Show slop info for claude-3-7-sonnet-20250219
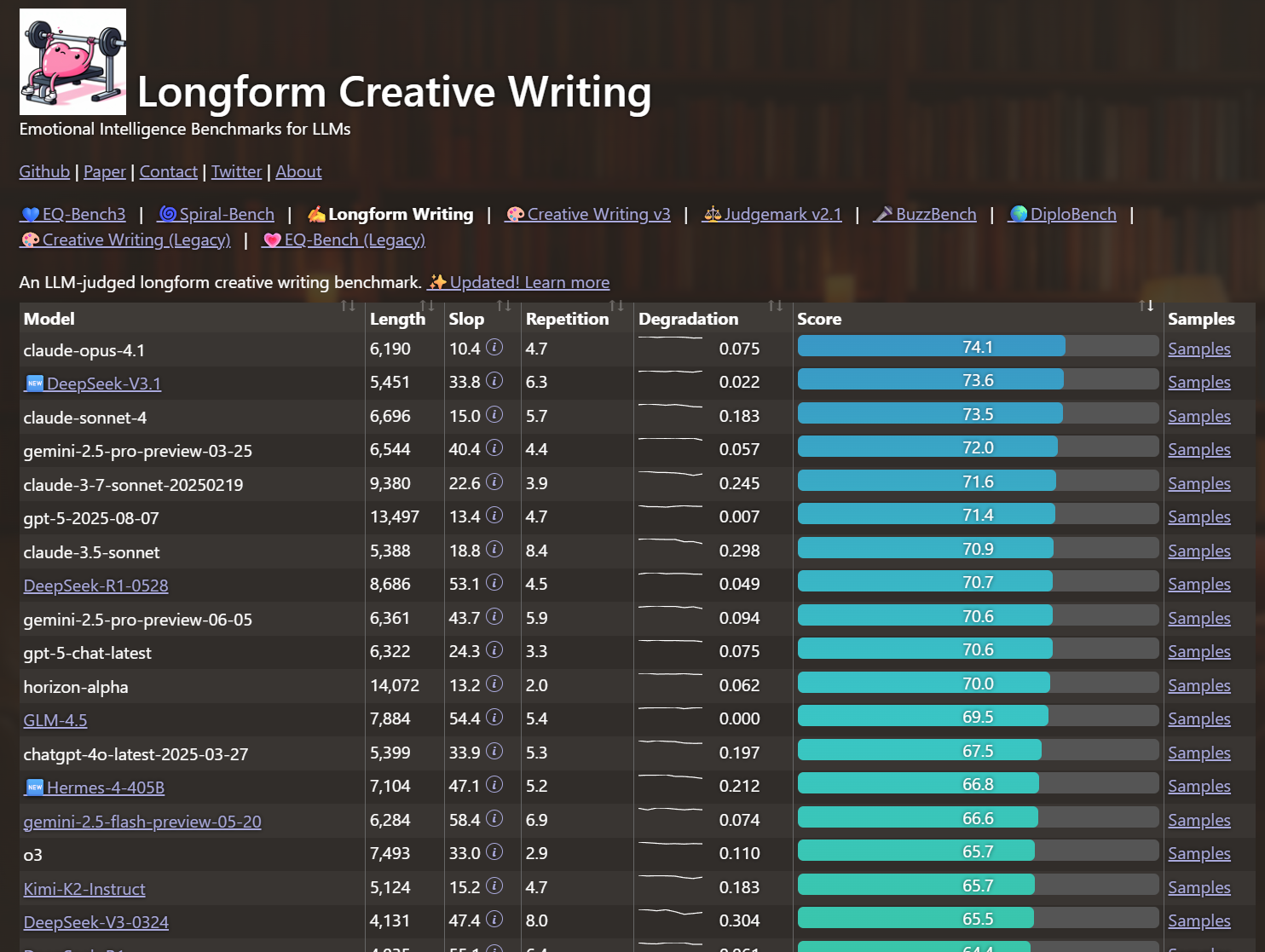1265x952 pixels. tap(494, 482)
